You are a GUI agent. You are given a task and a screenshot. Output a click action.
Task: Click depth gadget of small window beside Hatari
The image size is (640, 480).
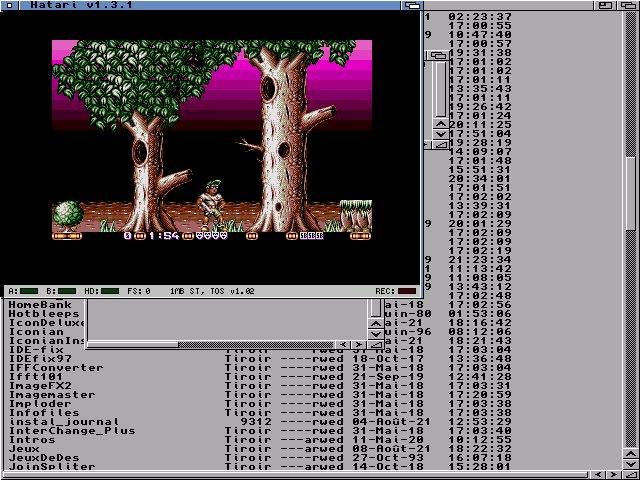(x=438, y=56)
